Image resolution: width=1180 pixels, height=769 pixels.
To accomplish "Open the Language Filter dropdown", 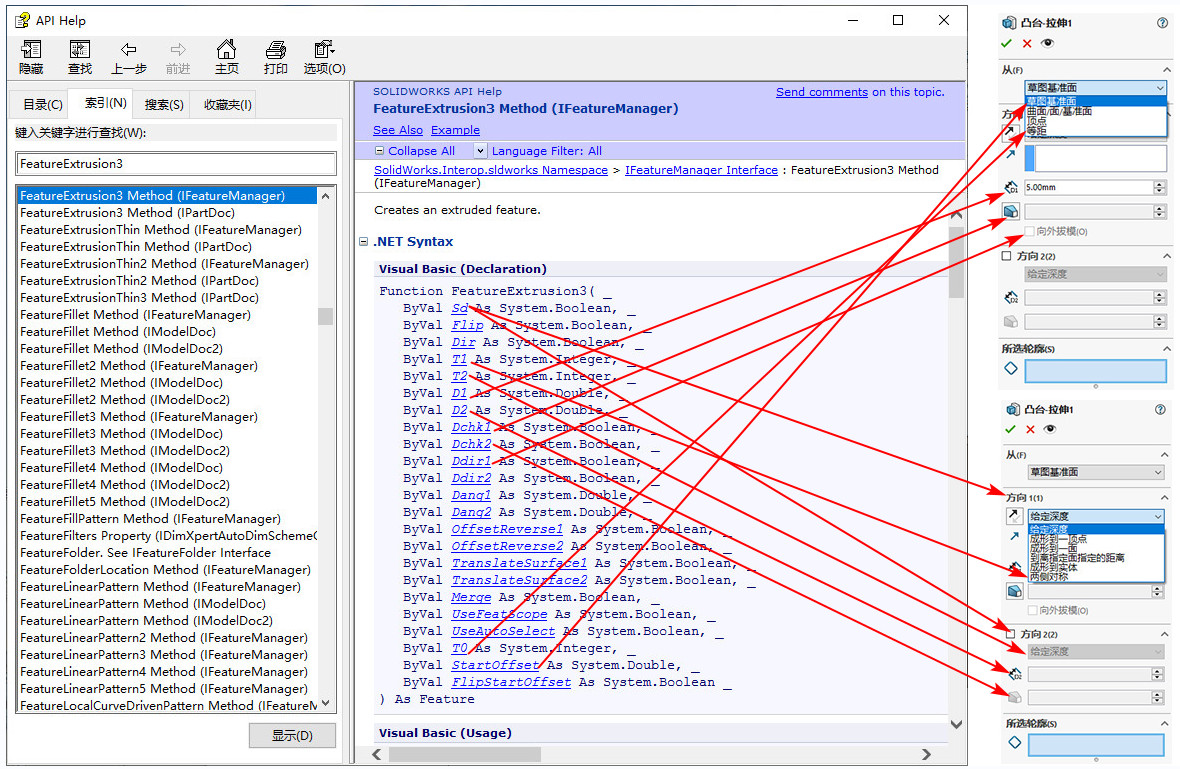I will pyautogui.click(x=480, y=150).
